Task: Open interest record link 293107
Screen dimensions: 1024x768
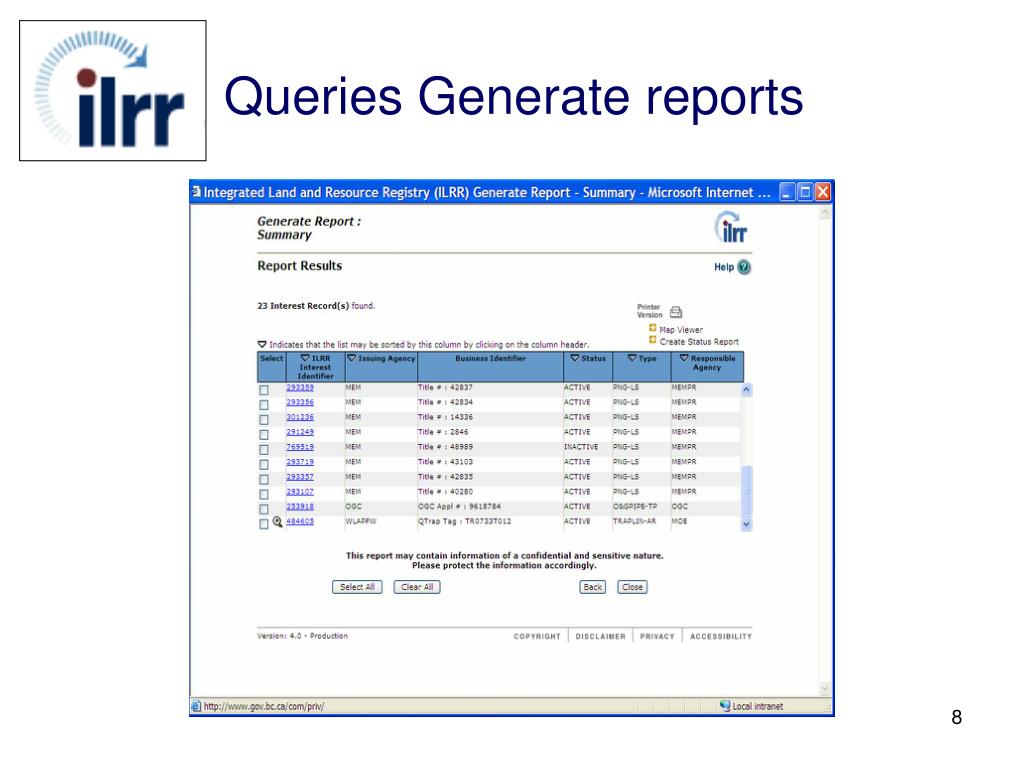Action: [300, 492]
